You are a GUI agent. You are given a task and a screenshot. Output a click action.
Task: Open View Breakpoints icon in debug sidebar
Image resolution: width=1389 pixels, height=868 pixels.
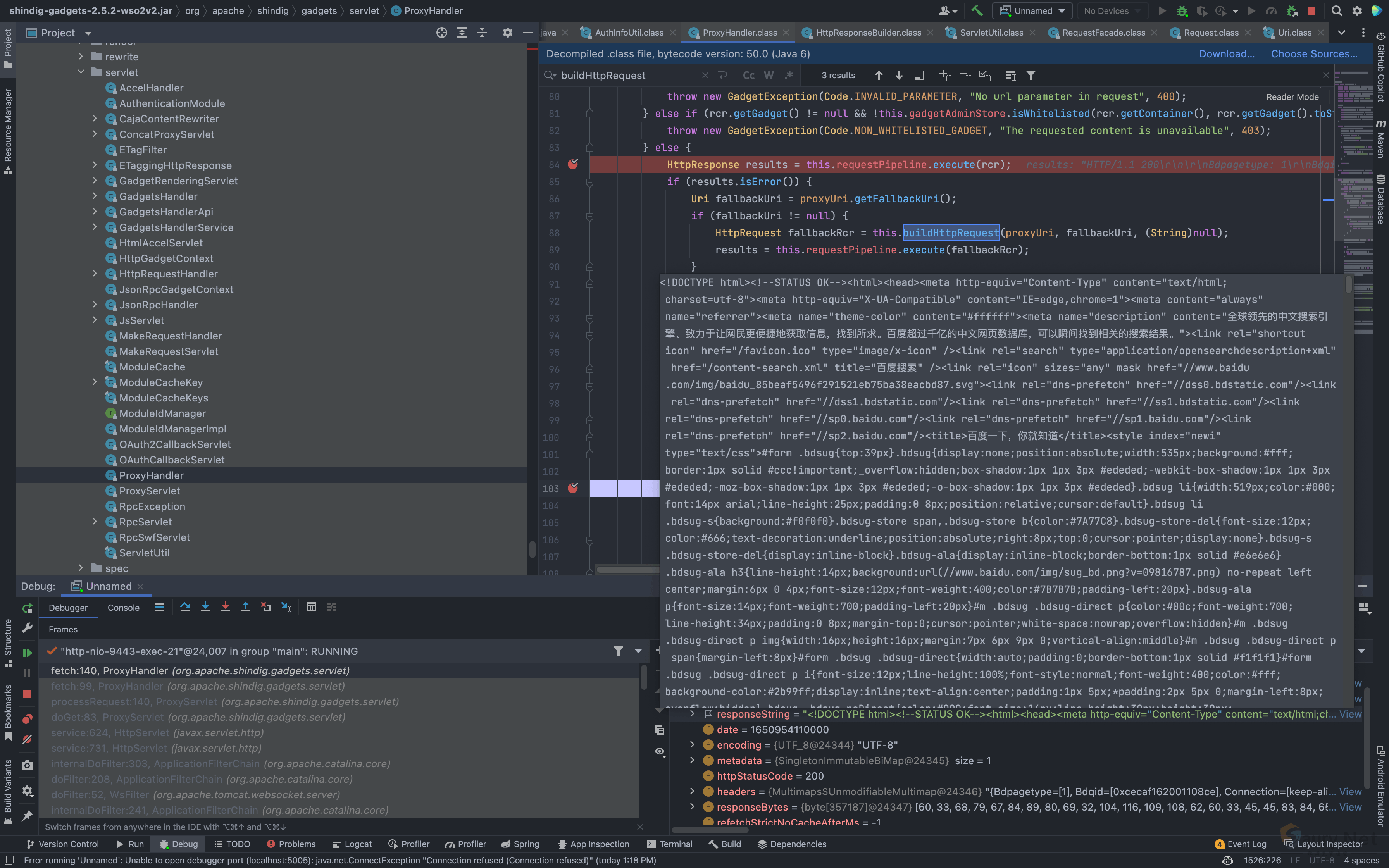tap(27, 719)
